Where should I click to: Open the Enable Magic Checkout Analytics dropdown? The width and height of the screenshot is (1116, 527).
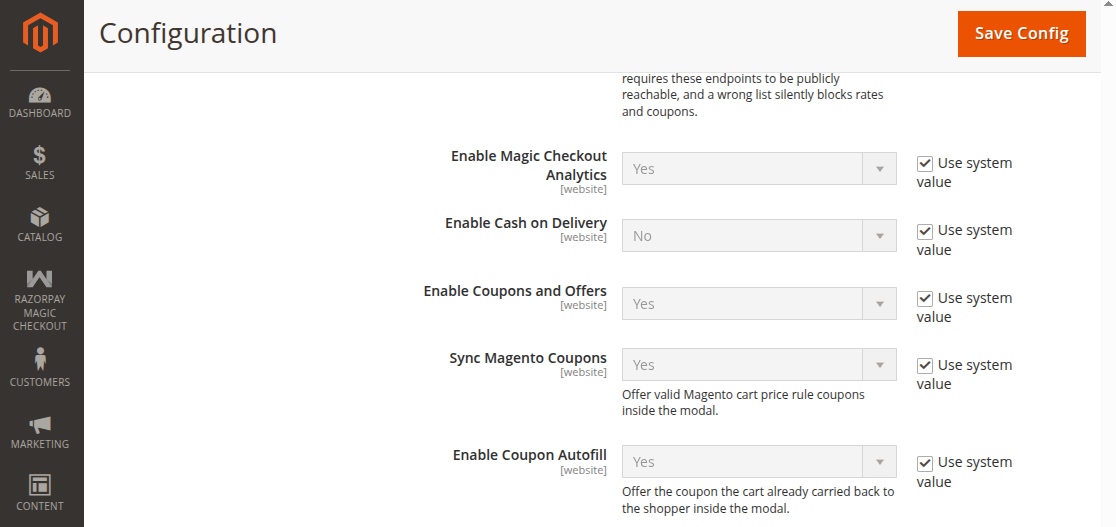(759, 169)
